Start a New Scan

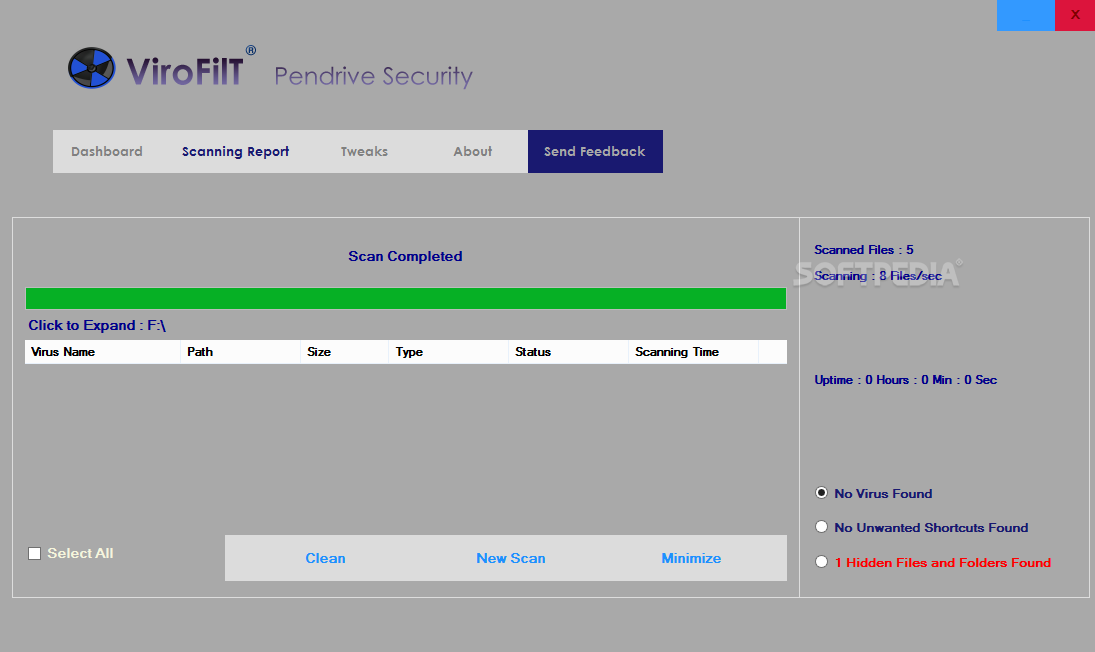click(x=510, y=558)
